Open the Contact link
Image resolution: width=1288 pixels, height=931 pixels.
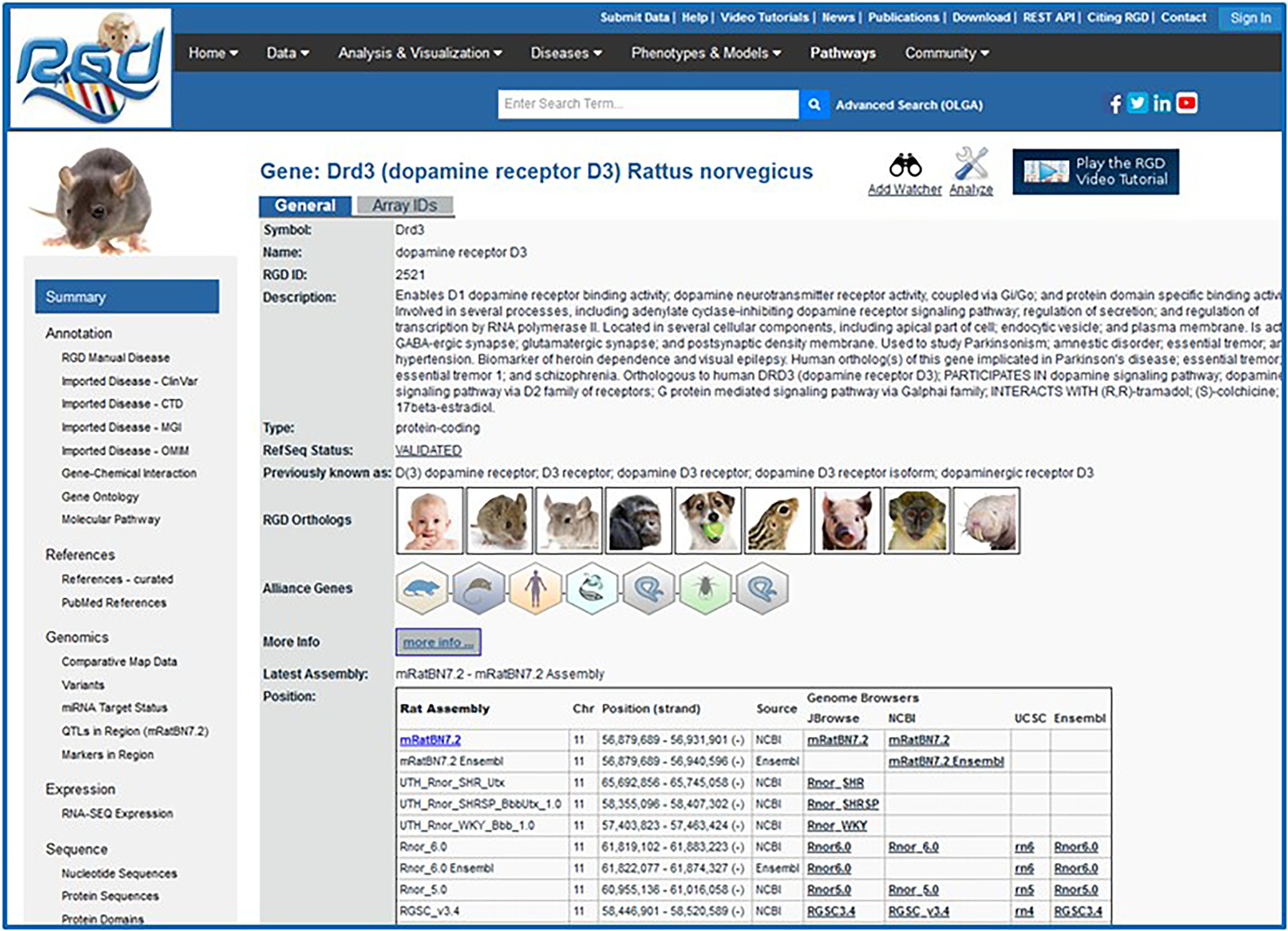tap(1183, 17)
